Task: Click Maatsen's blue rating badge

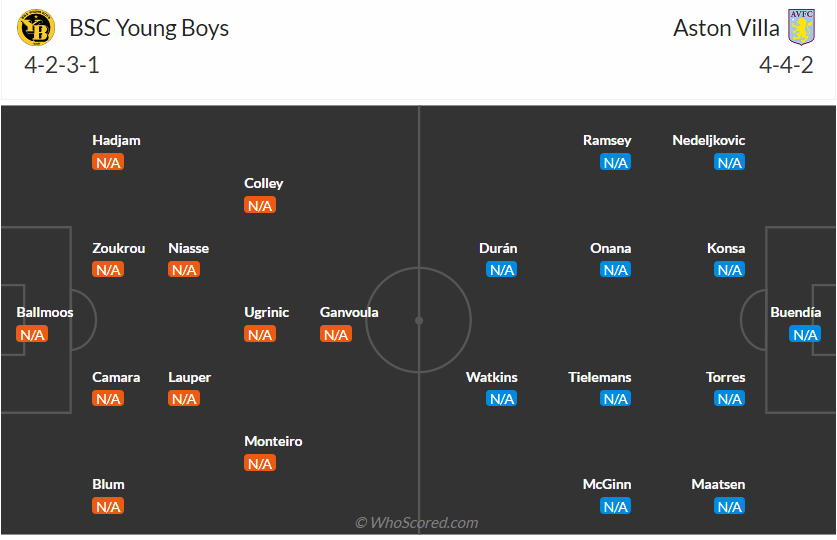Action: (x=730, y=507)
